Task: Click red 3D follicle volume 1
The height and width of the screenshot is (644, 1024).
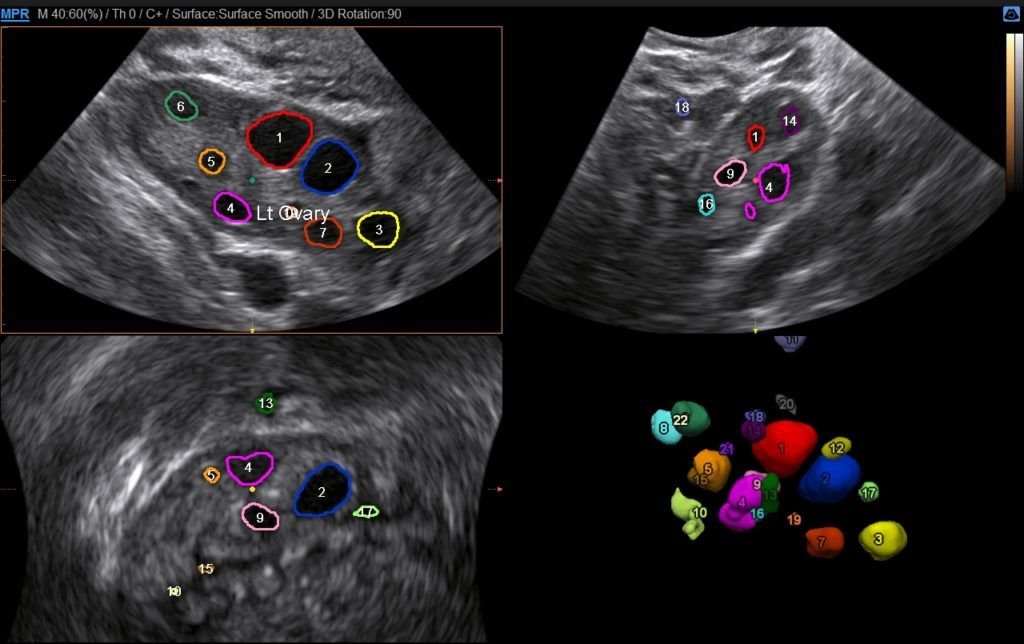Action: tap(783, 447)
